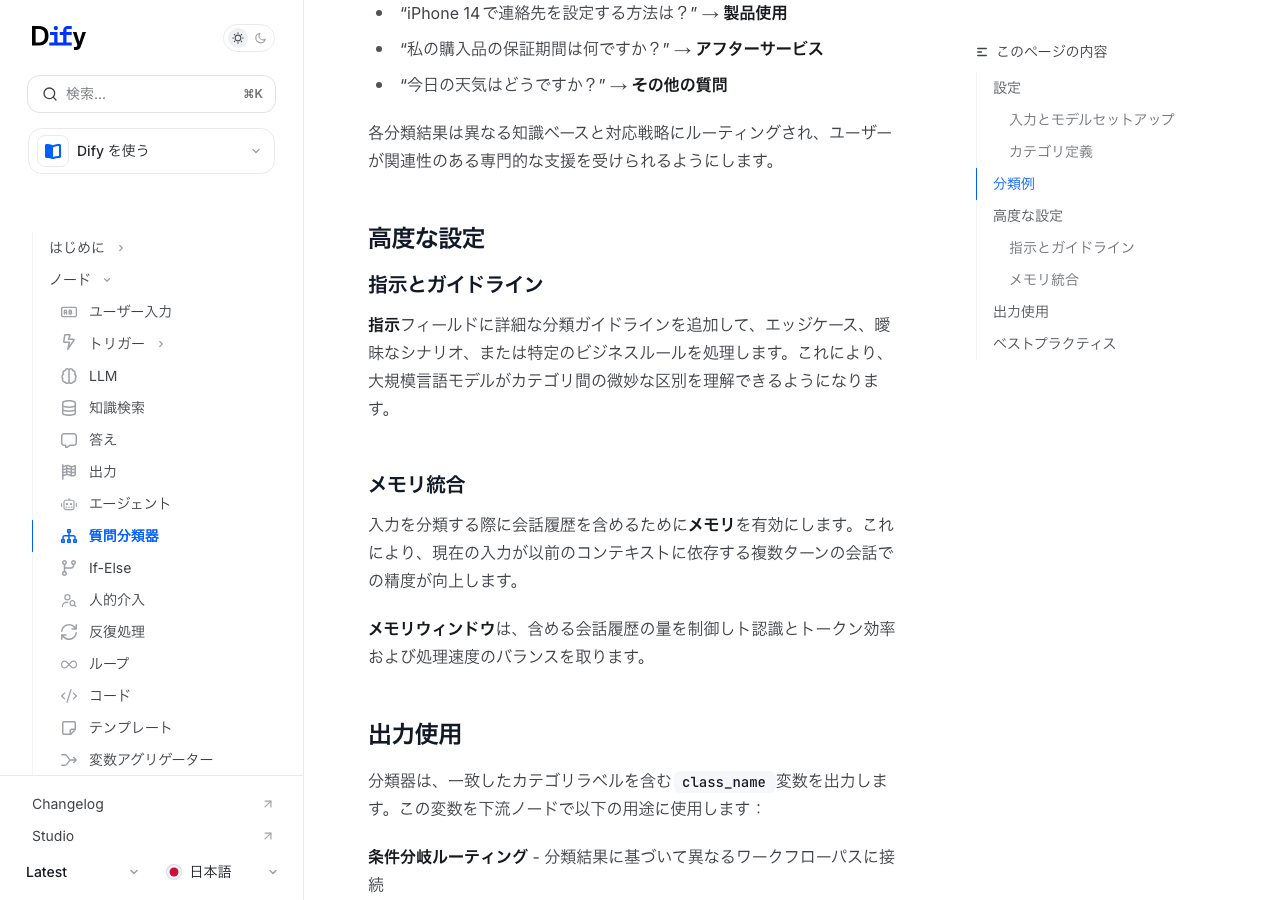The image size is (1280, 900).
Task: Open 人的介入 page in sidebar
Action: click(117, 600)
